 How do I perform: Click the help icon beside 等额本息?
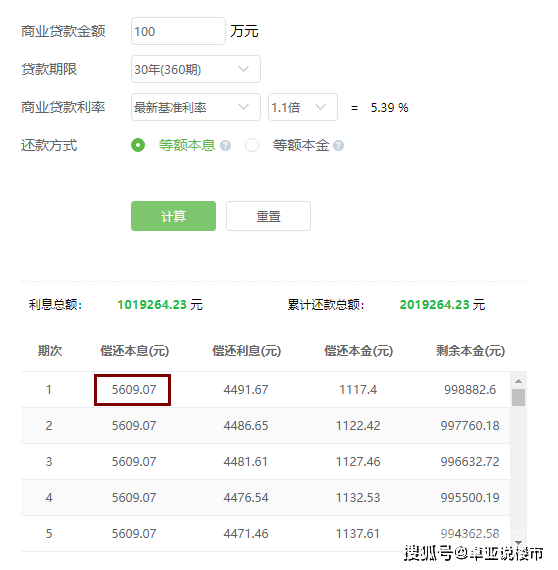click(x=225, y=146)
